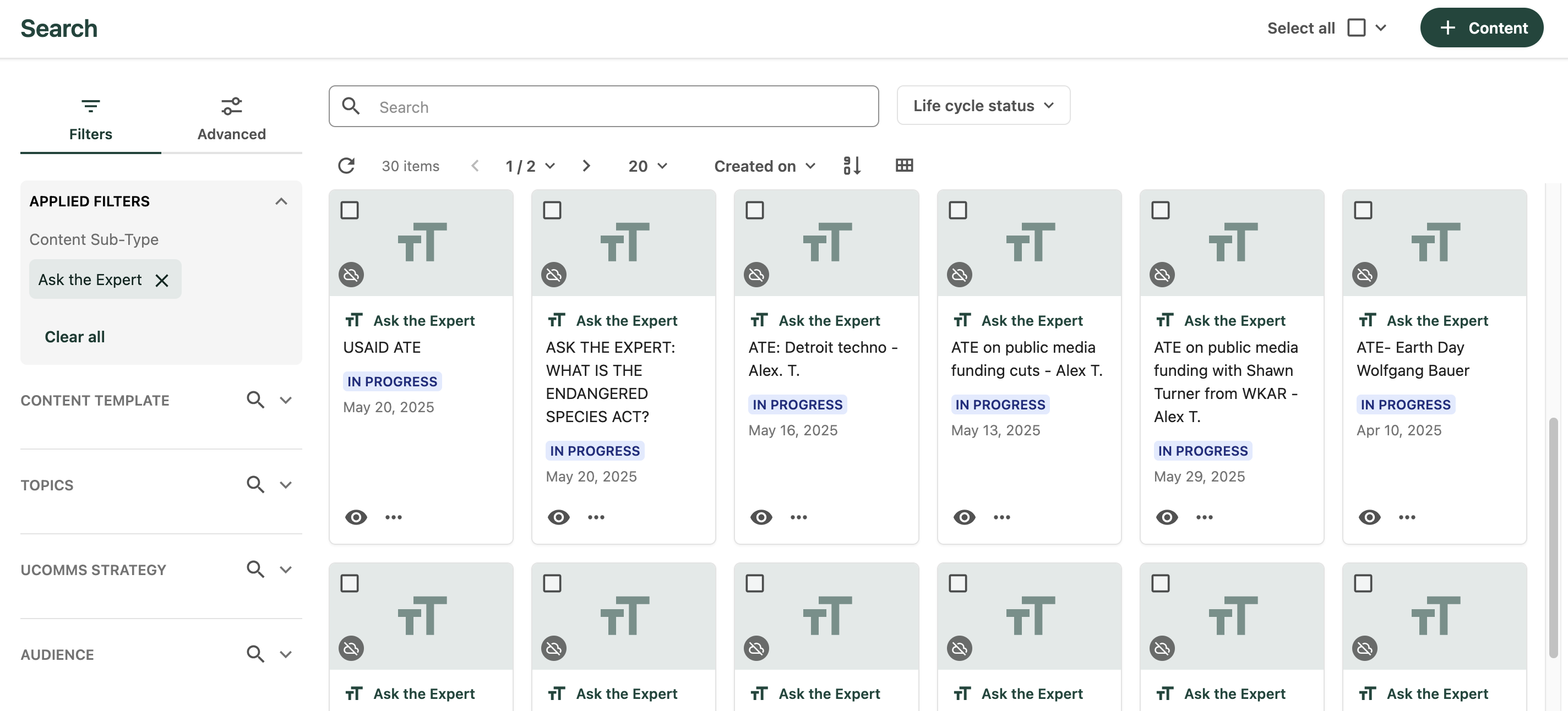
Task: Expand the Content Template filter section
Action: tap(286, 400)
